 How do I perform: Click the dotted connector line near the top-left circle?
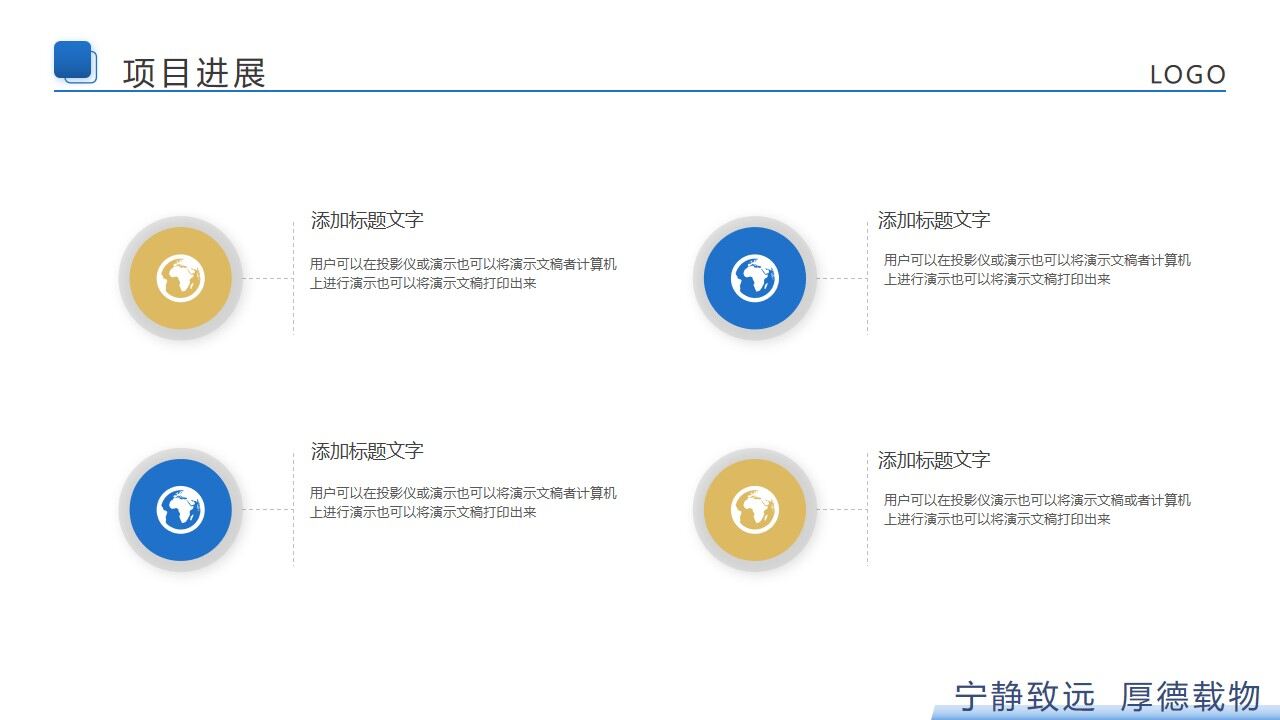[265, 279]
